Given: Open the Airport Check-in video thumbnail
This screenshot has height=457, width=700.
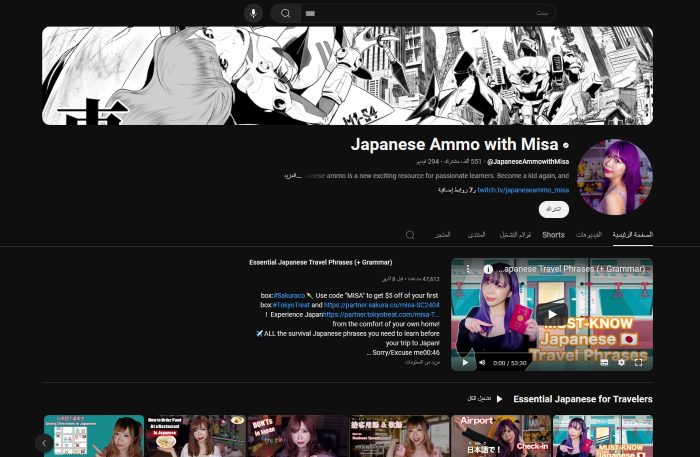Looking at the screenshot, I should click(x=500, y=435).
